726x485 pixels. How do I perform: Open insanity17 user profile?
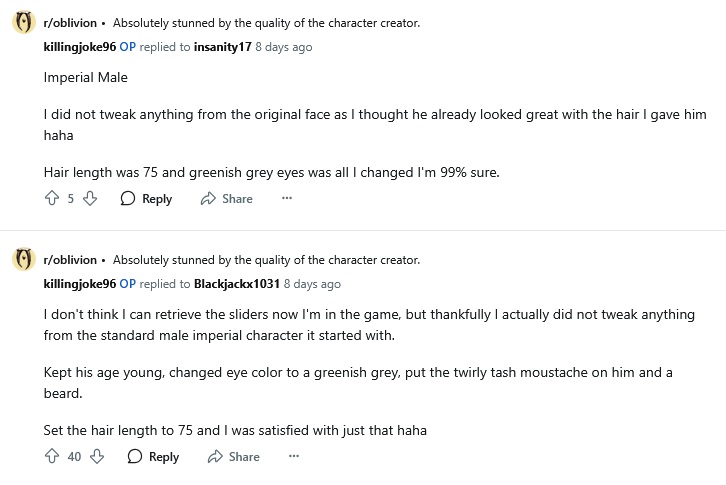[222, 47]
